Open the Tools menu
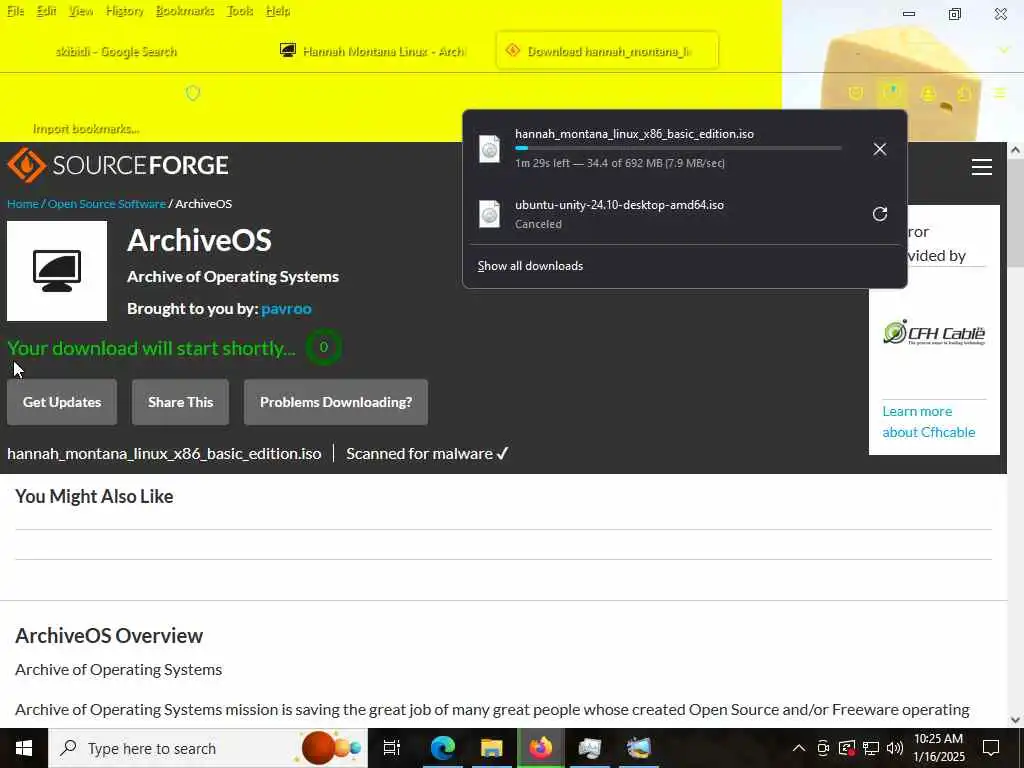This screenshot has height=768, width=1024. [240, 11]
